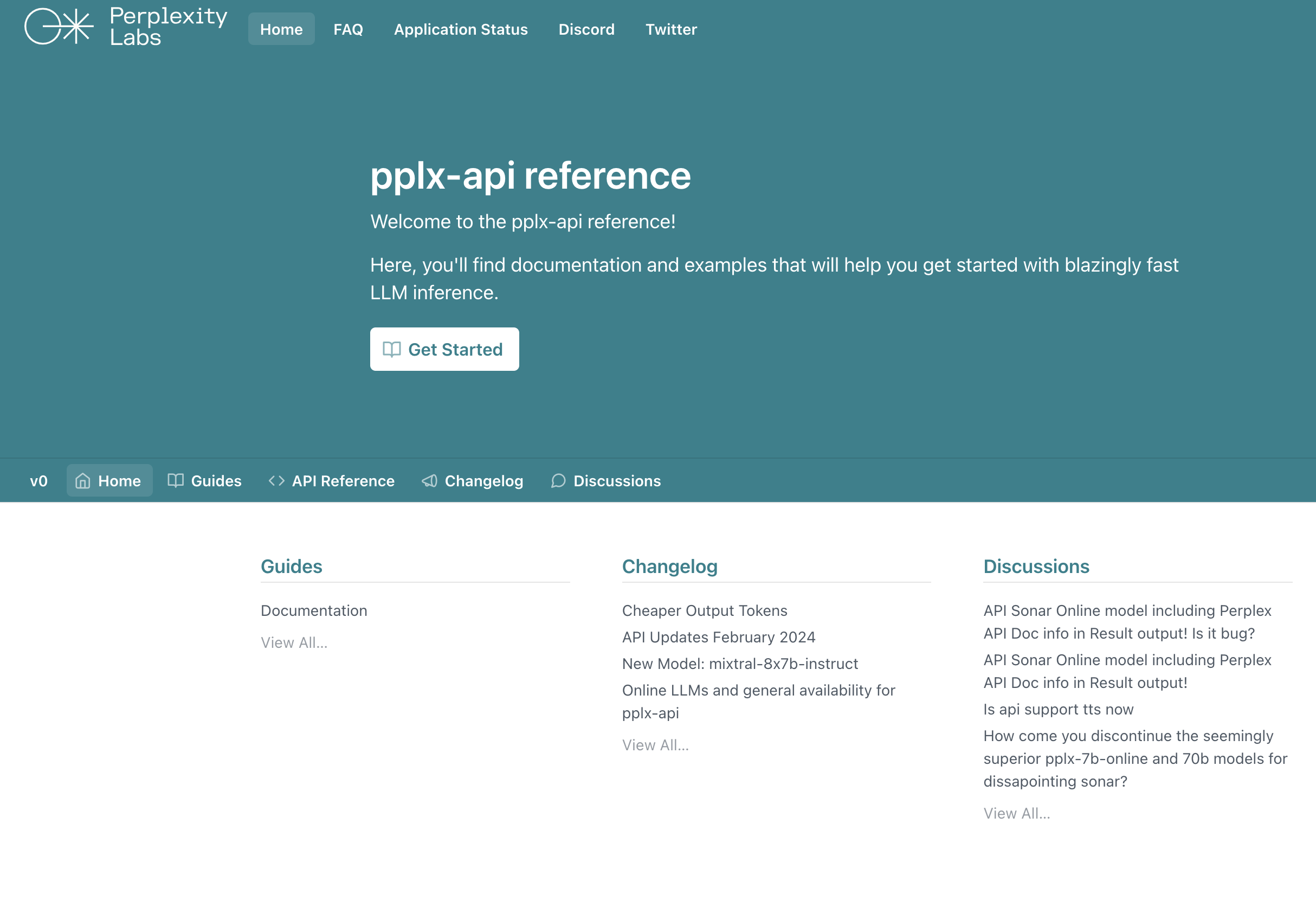Open New Model: mixtral-8x7b-instruct entry
1316x901 pixels.
pyautogui.click(x=740, y=664)
